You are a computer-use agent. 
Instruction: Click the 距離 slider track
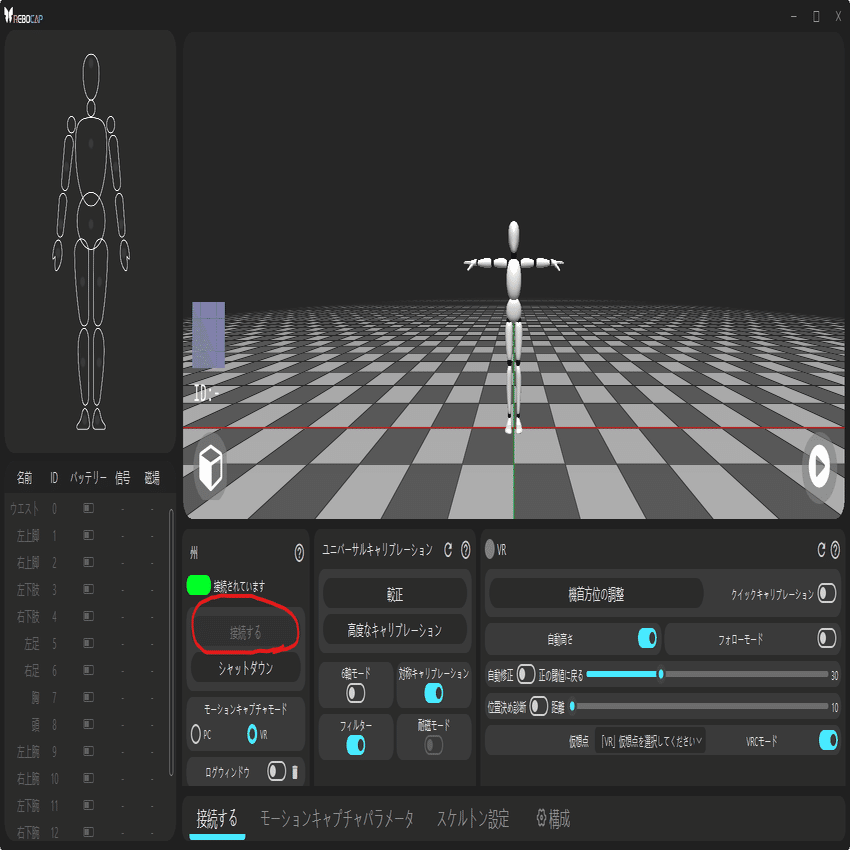(699, 706)
